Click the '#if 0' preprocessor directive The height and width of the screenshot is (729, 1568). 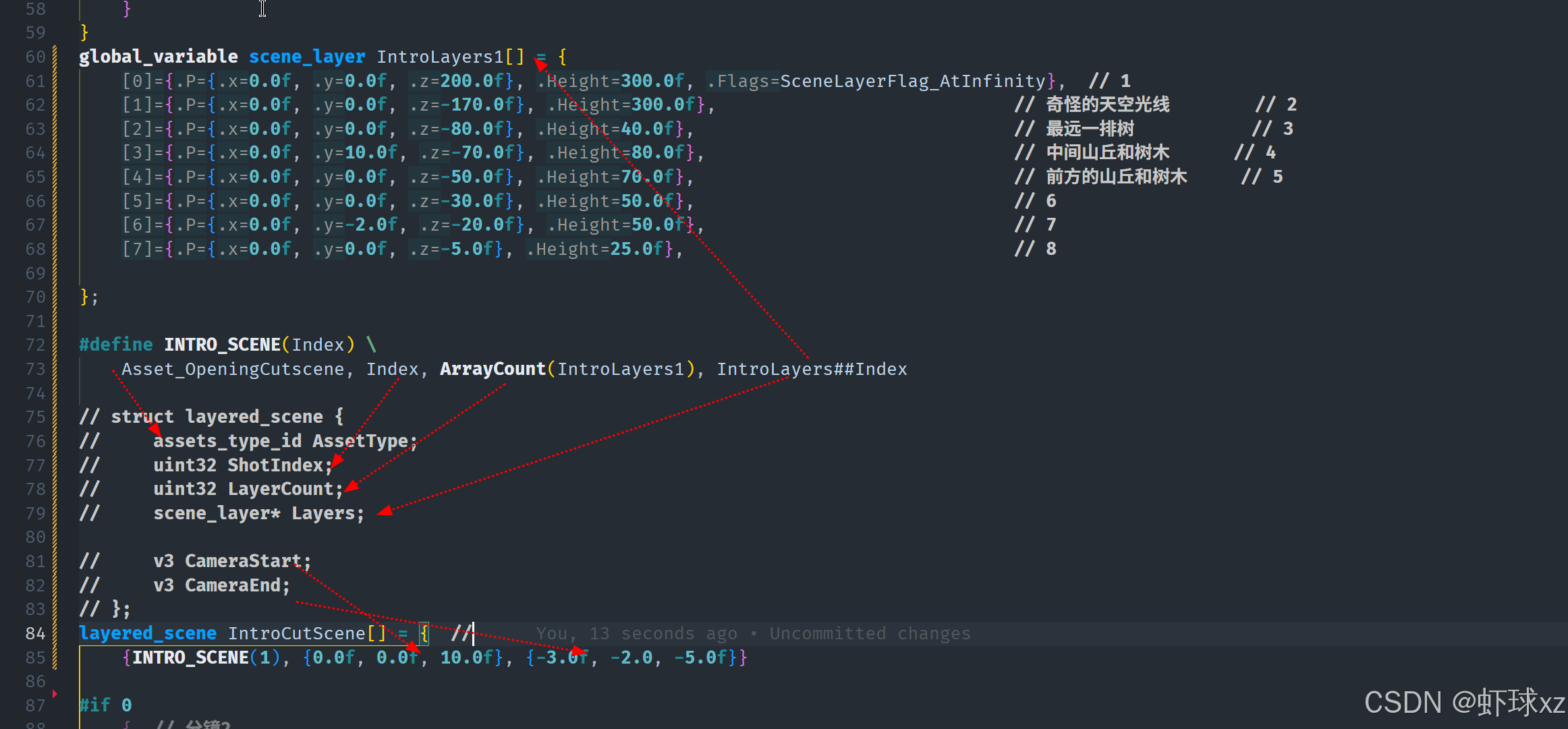tap(105, 705)
